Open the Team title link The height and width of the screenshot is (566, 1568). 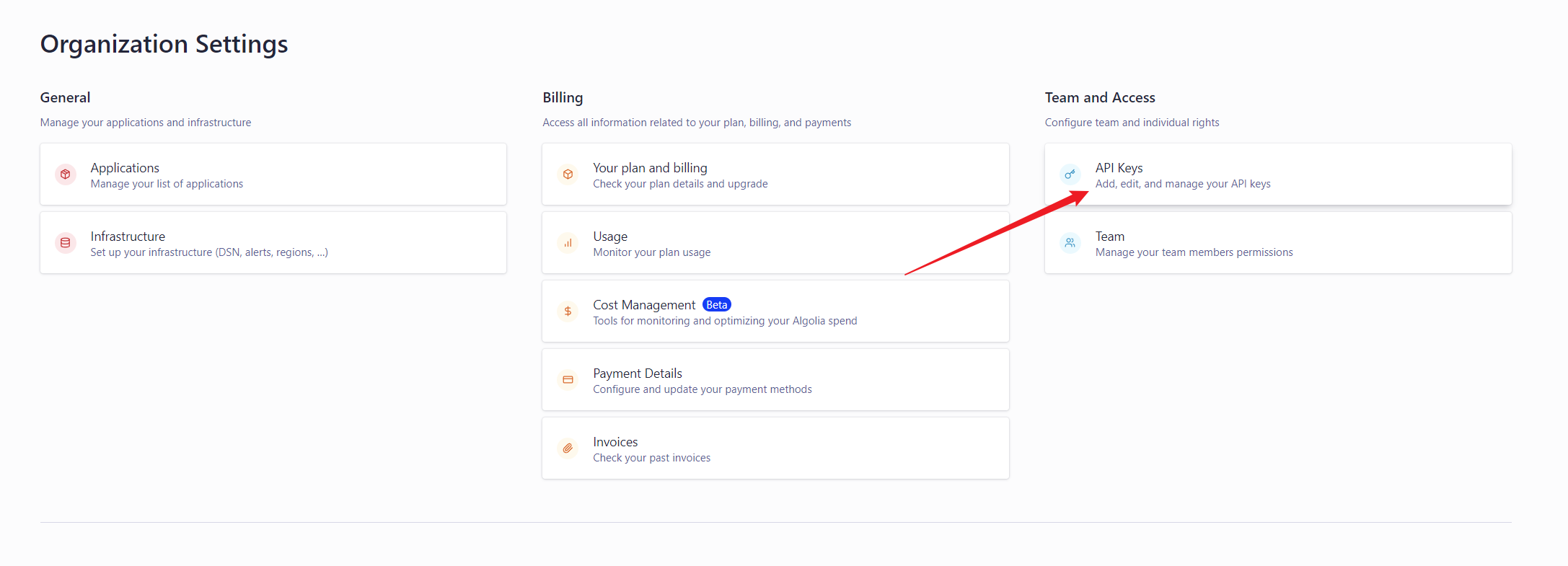pos(1109,236)
